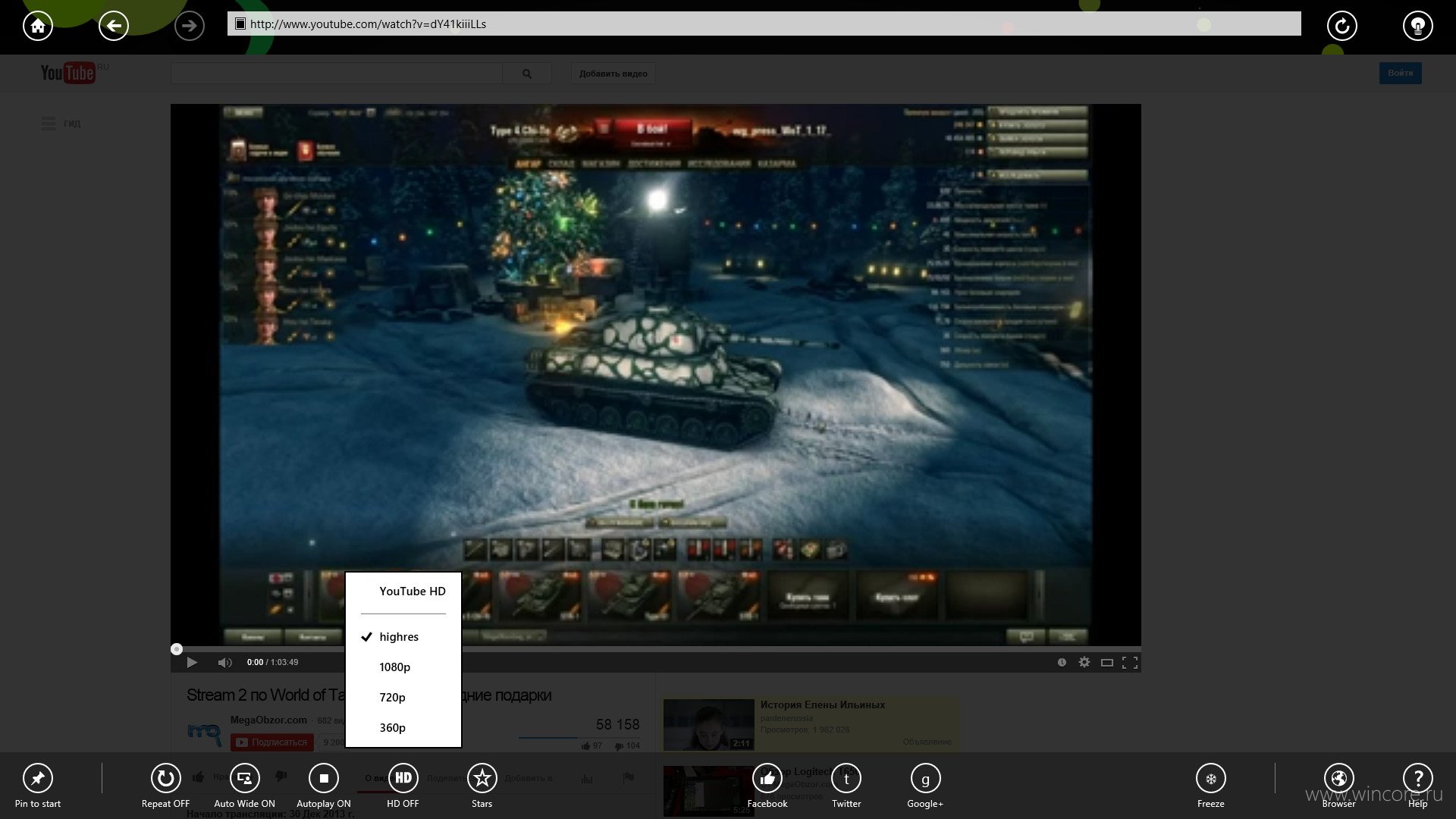Click the Подписаться subscribe button
This screenshot has width=1456, height=819.
(272, 742)
